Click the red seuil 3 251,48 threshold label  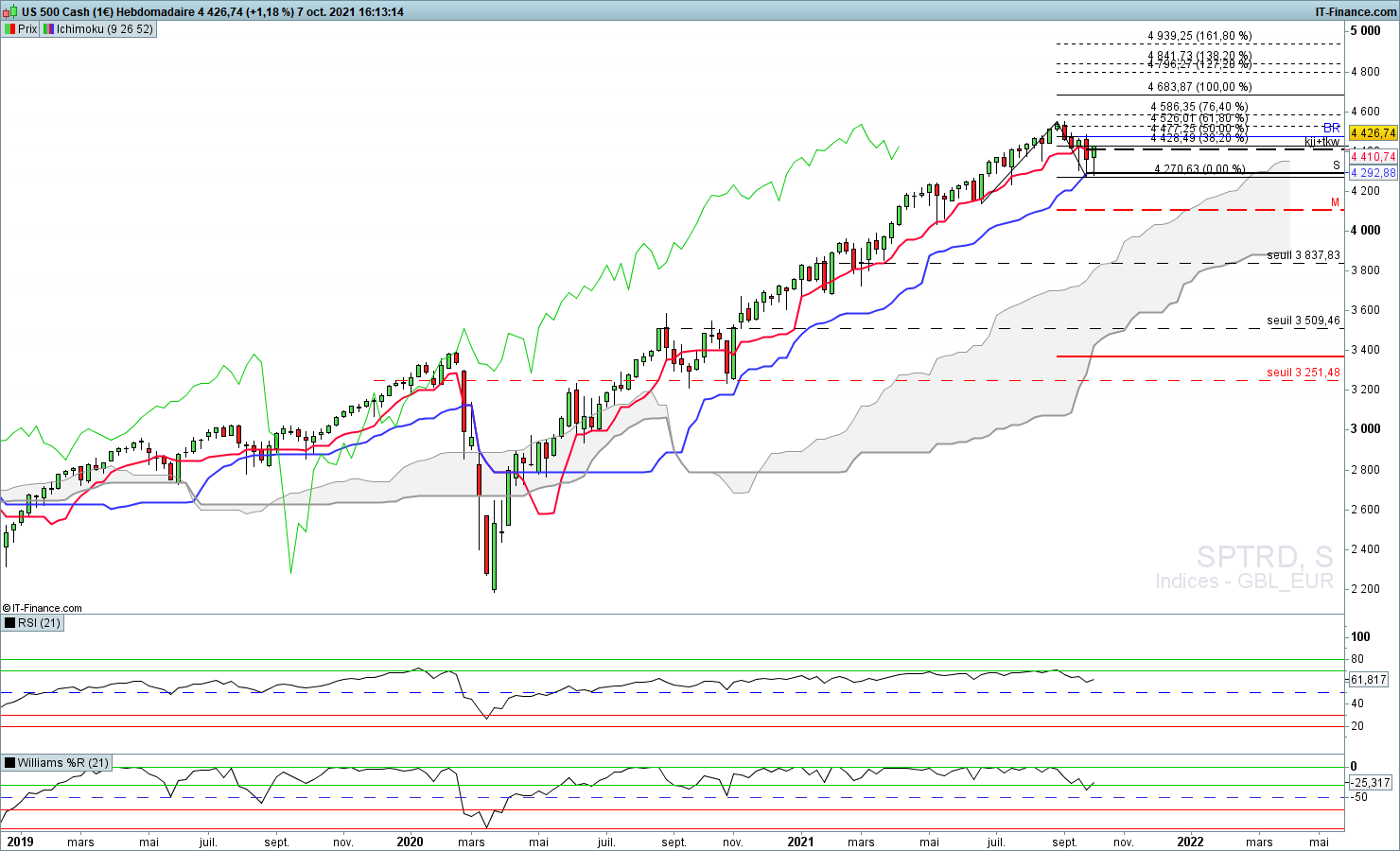[x=1303, y=373]
